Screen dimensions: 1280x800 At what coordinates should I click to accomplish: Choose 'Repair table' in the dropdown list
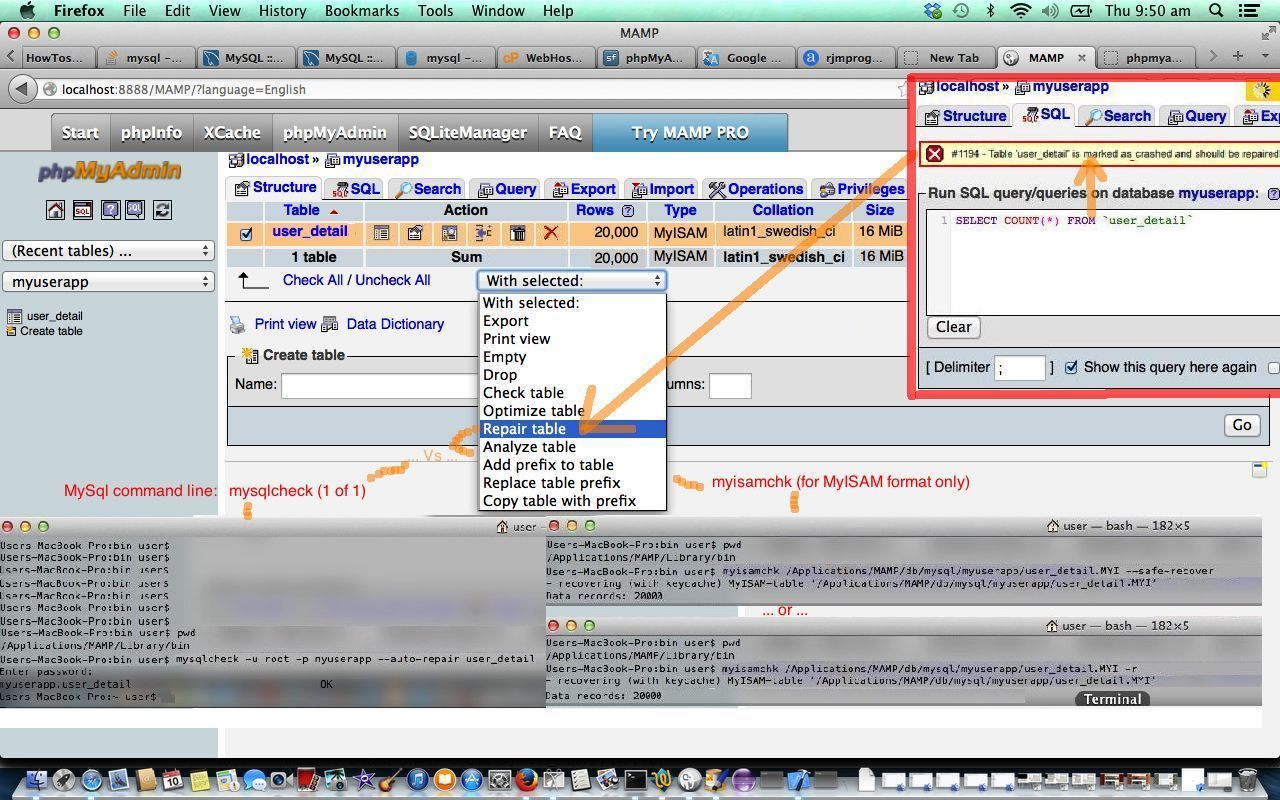572,429
